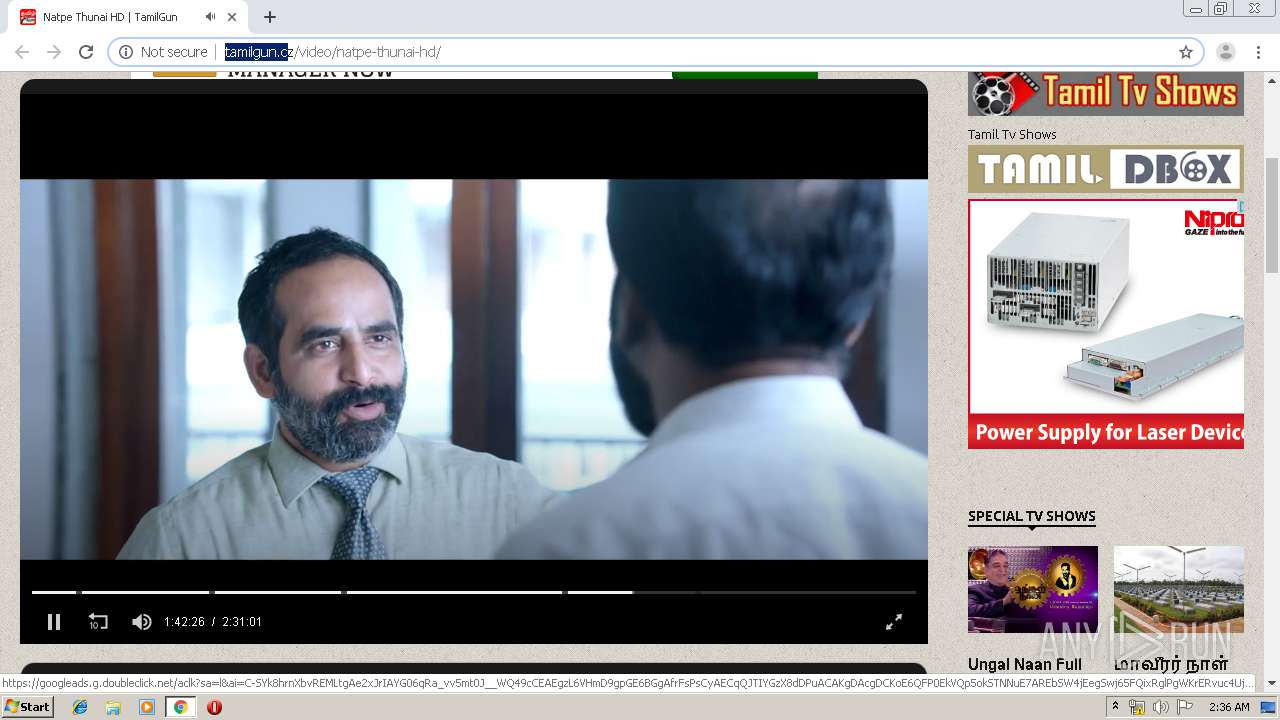
Task: Open a new browser tab
Action: click(x=270, y=17)
